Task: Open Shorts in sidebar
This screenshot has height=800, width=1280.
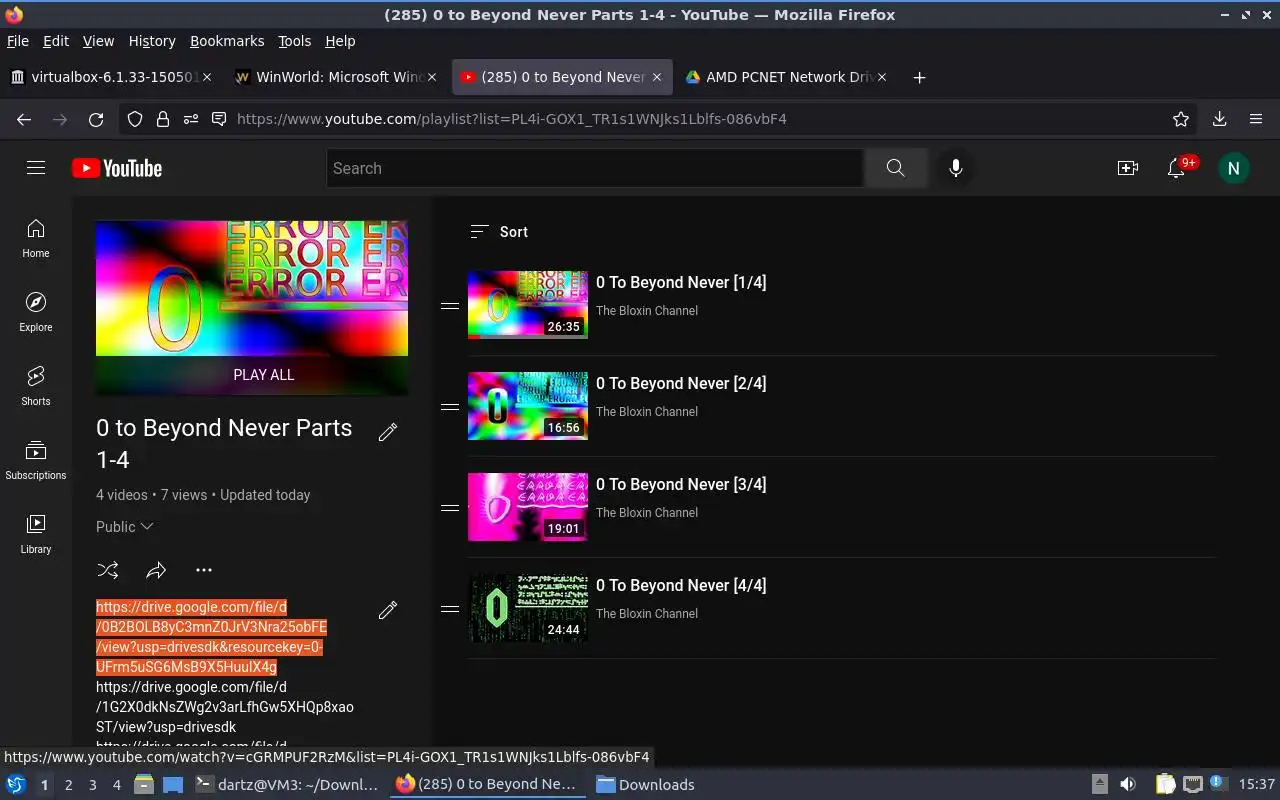Action: point(36,386)
